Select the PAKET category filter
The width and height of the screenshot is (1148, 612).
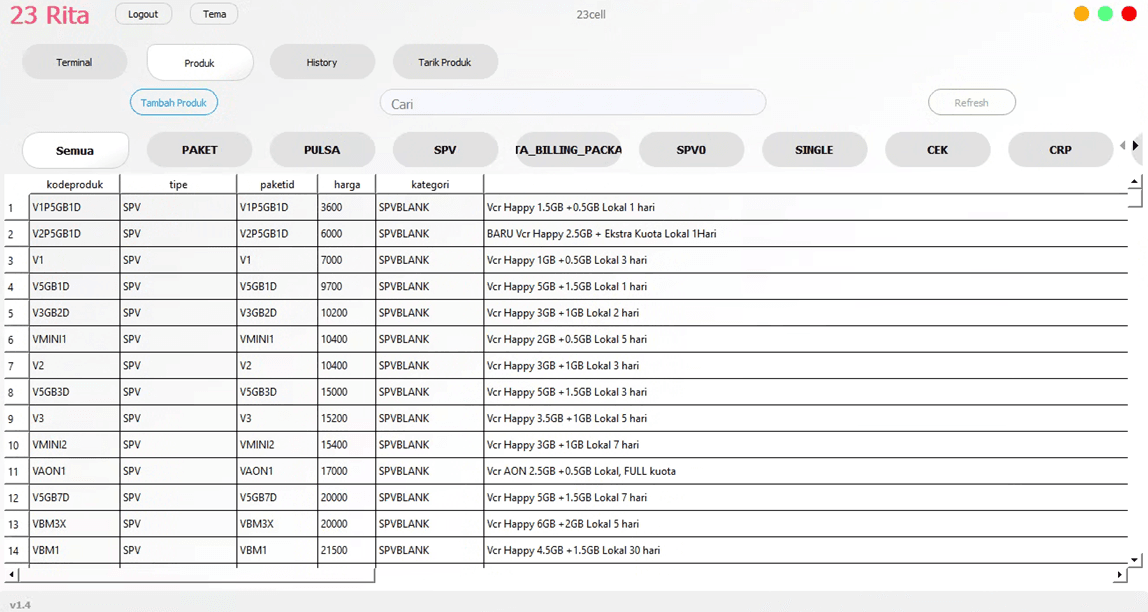click(x=199, y=150)
